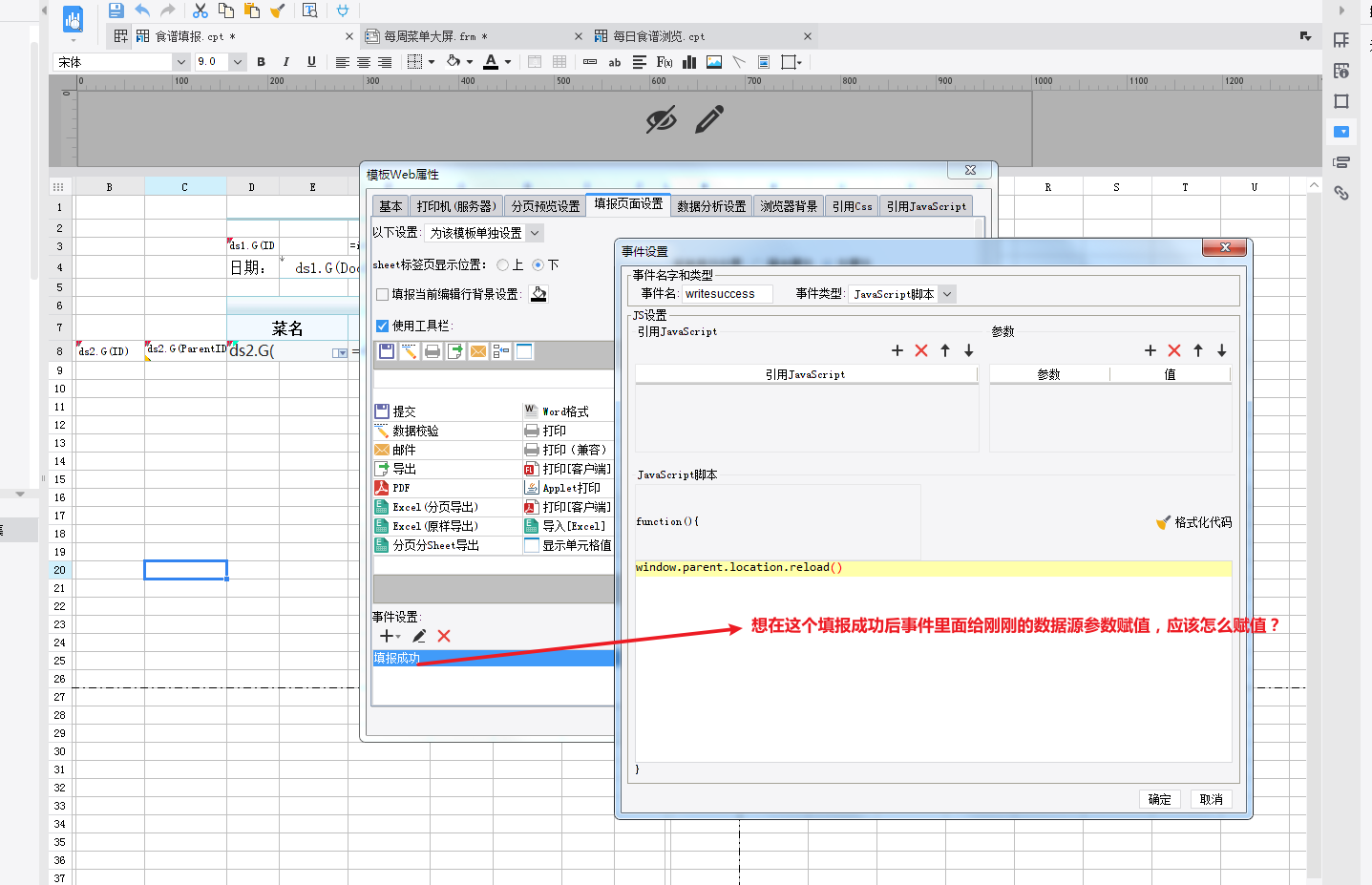The image size is (1372, 885).
Task: Click the preview template icon
Action: 310,11
